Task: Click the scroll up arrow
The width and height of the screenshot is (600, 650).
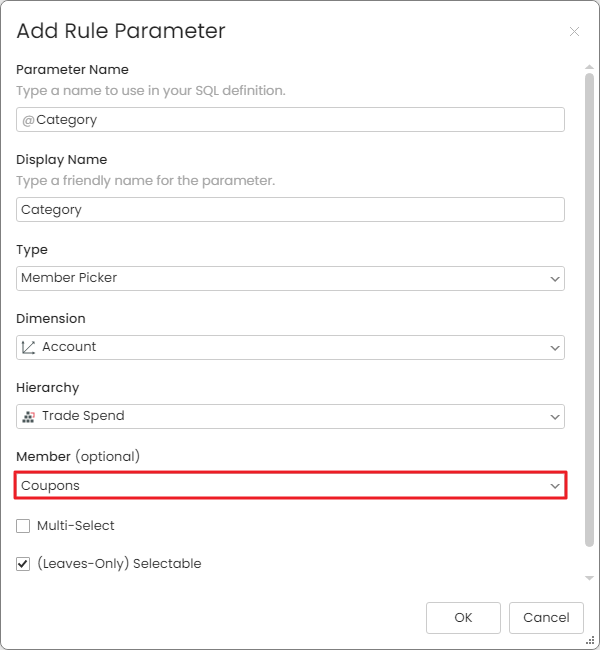Action: (589, 67)
